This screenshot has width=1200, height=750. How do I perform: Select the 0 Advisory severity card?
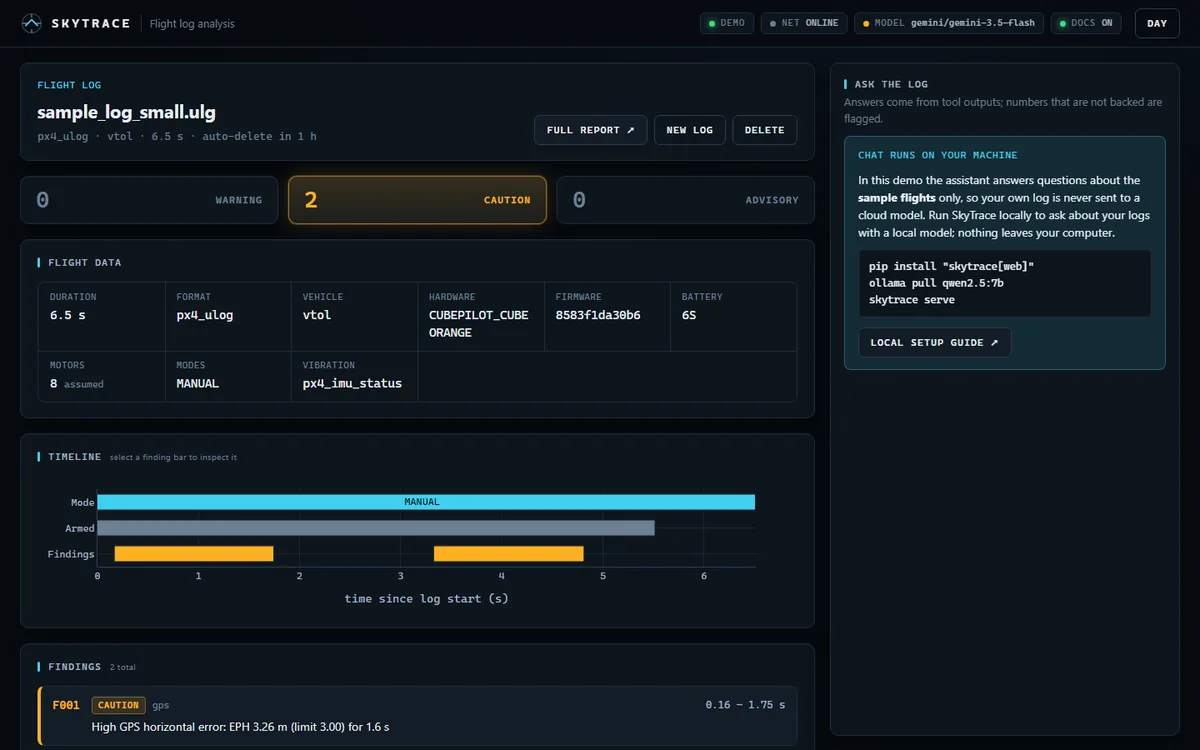(x=685, y=200)
